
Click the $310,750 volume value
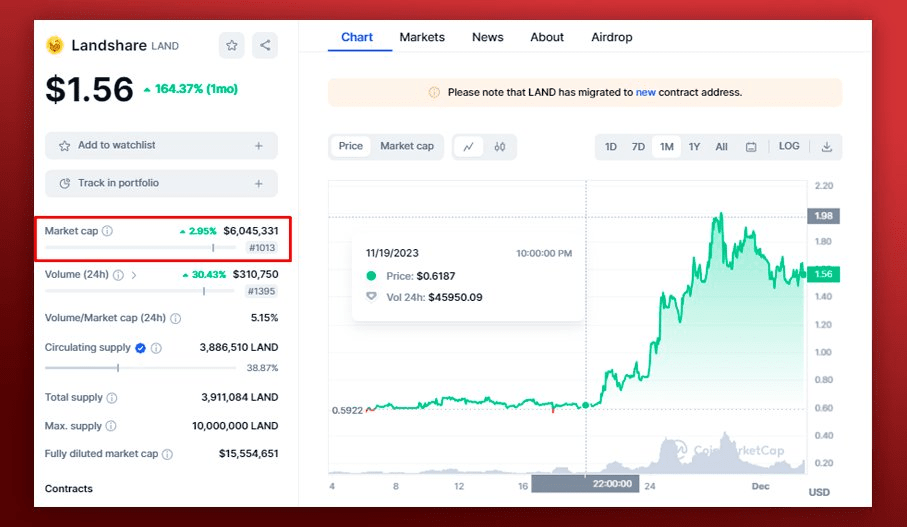pyautogui.click(x=255, y=274)
